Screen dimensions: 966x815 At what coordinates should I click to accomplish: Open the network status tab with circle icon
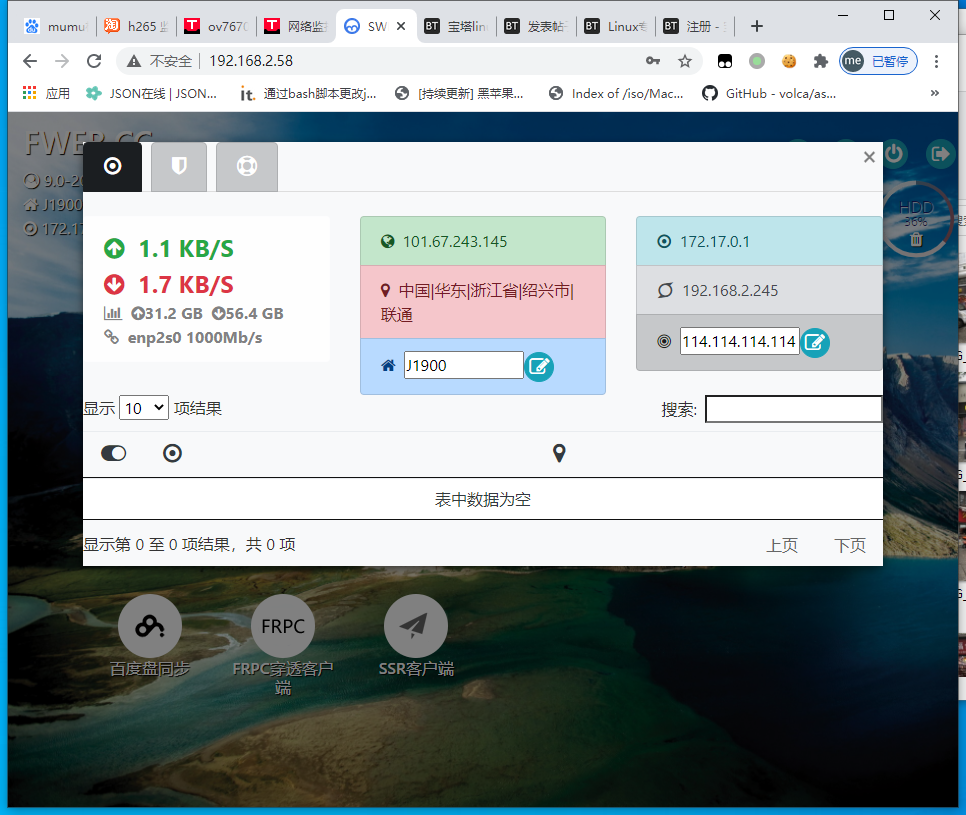tap(113, 166)
